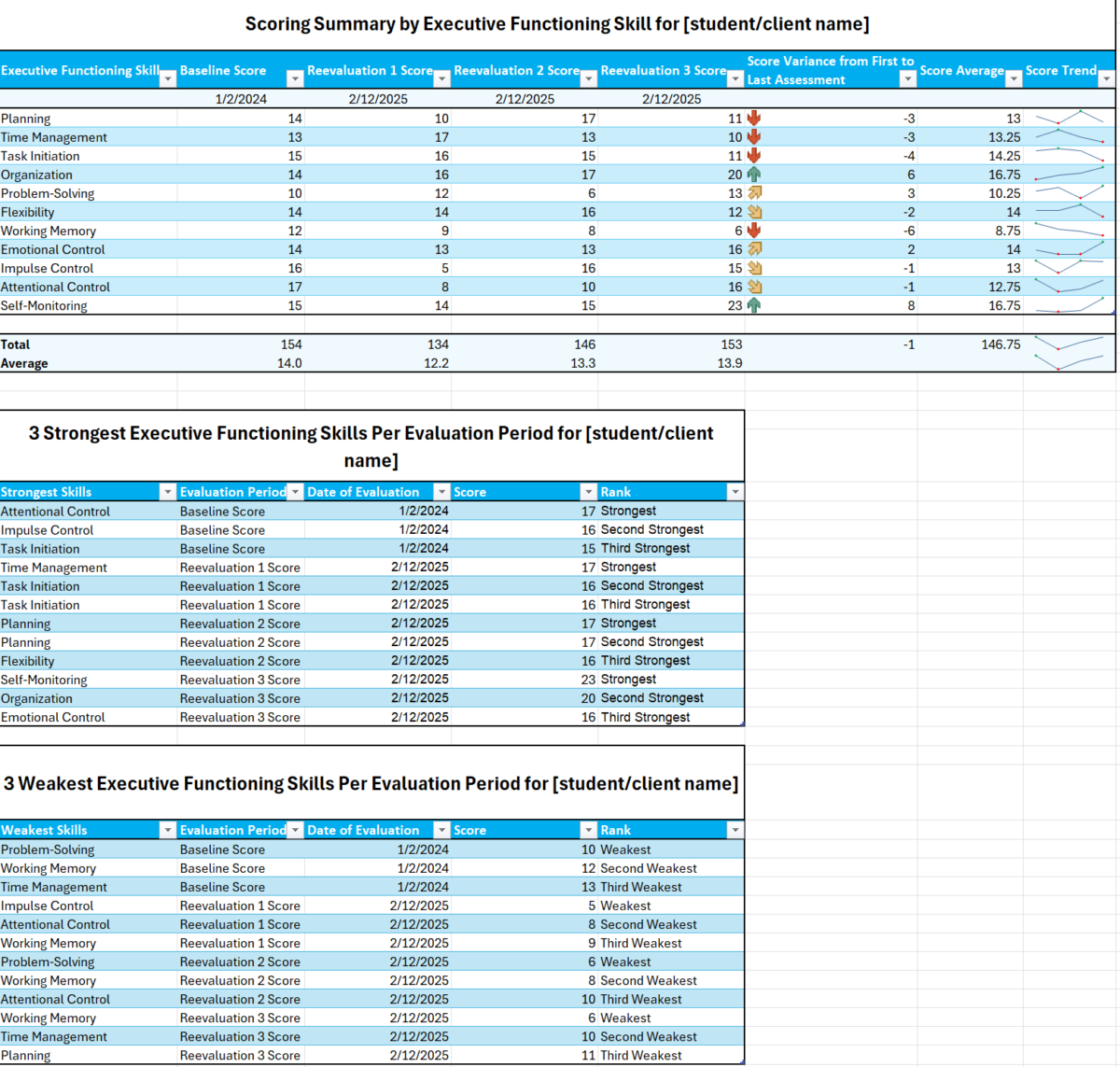Select the Emotional Control cell in summary table
Viewport: 1120px width, 1067px height.
(x=89, y=249)
